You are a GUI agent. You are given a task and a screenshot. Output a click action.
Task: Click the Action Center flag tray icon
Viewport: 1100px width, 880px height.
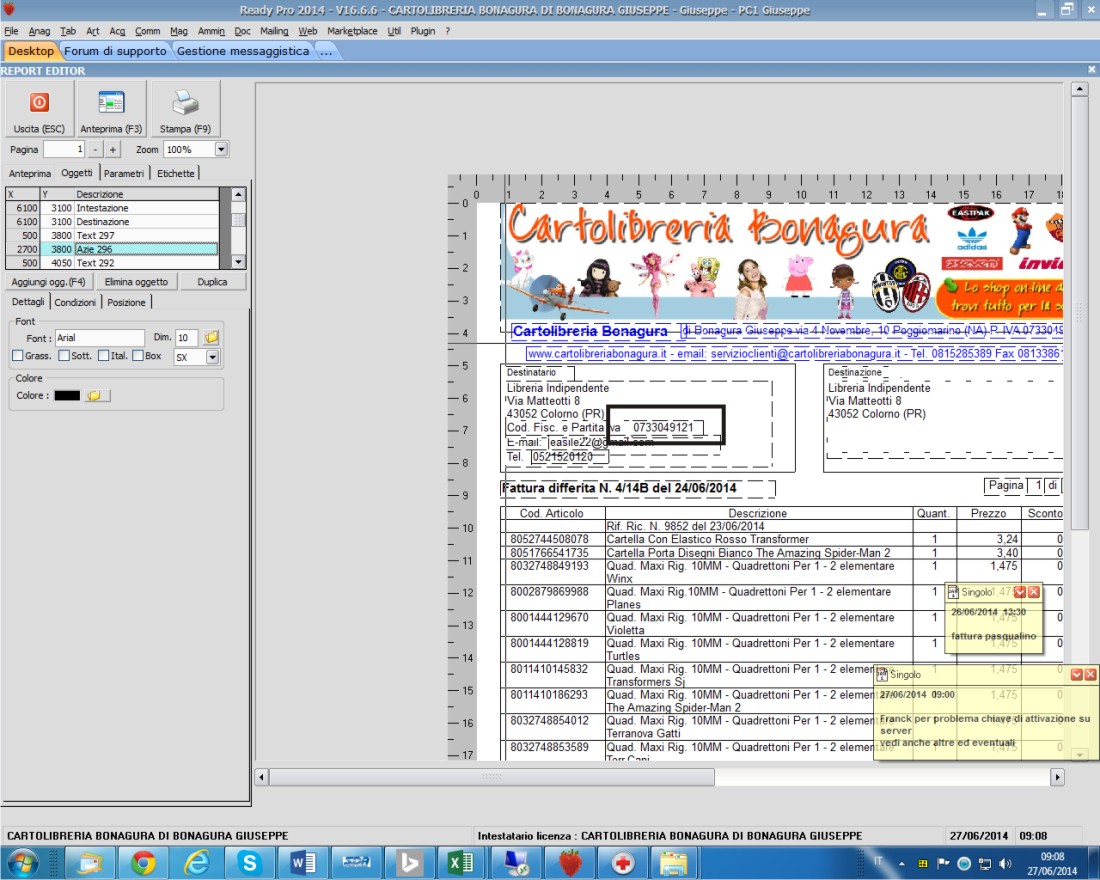click(943, 863)
